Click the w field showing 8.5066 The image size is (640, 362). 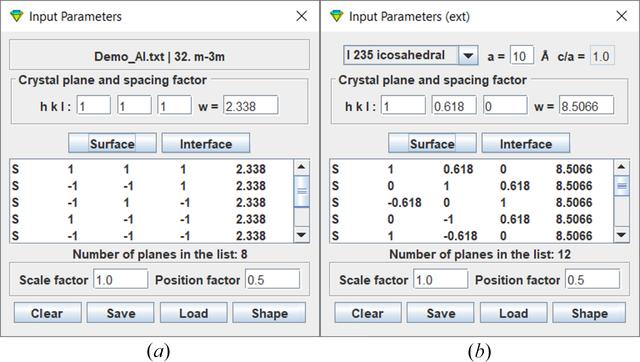point(586,106)
